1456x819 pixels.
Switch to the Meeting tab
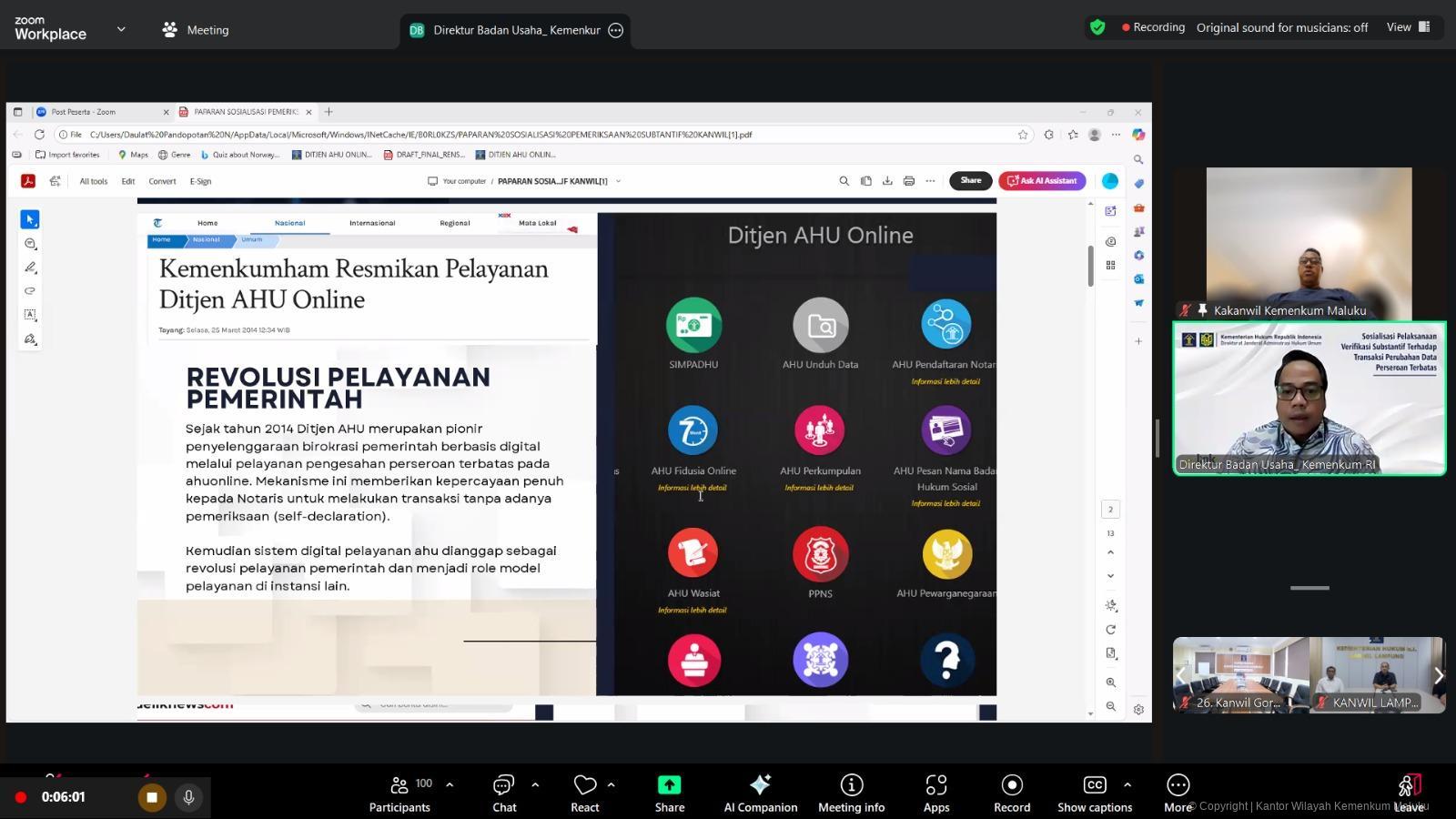click(196, 30)
